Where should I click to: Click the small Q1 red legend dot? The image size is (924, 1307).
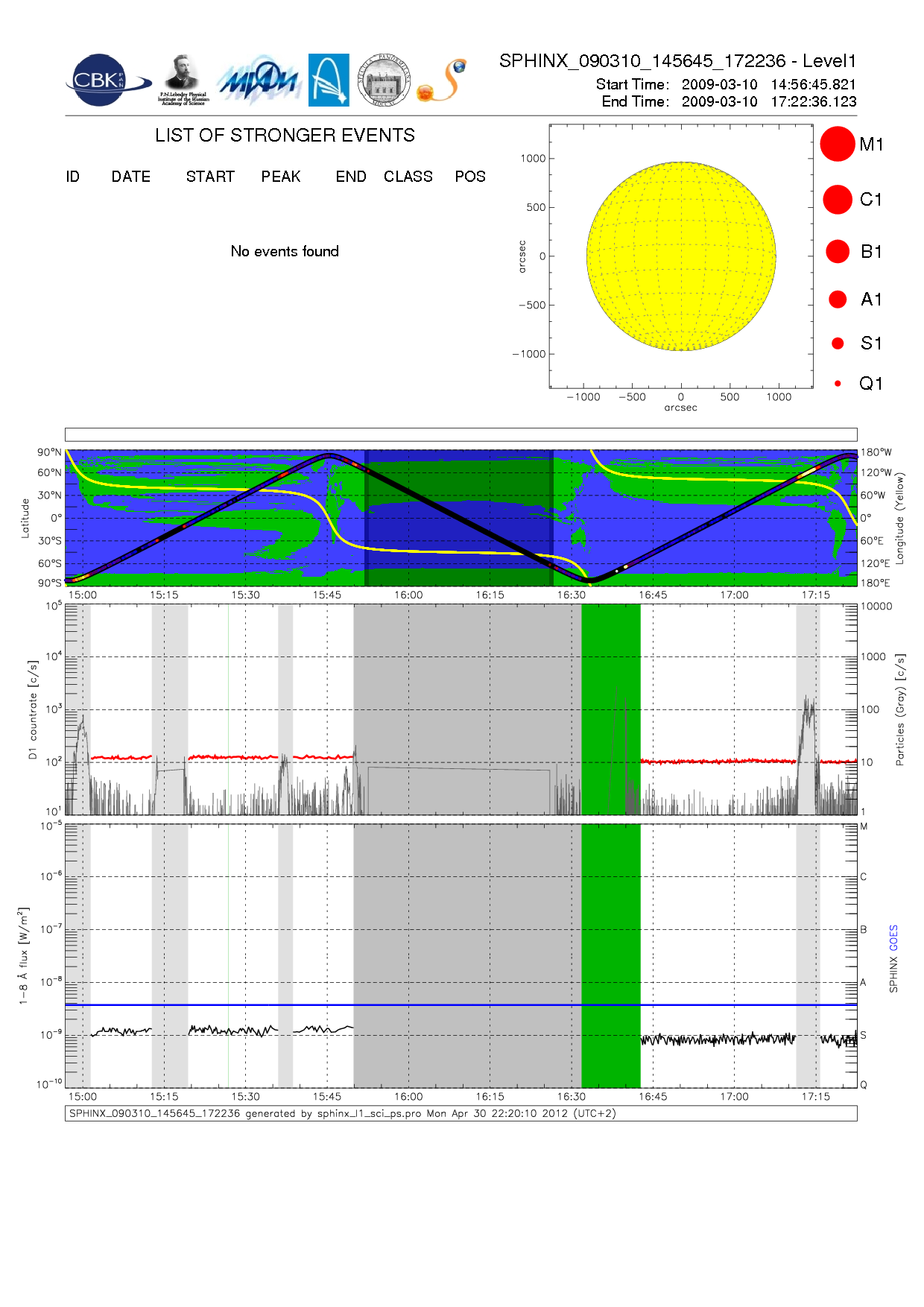[x=838, y=384]
